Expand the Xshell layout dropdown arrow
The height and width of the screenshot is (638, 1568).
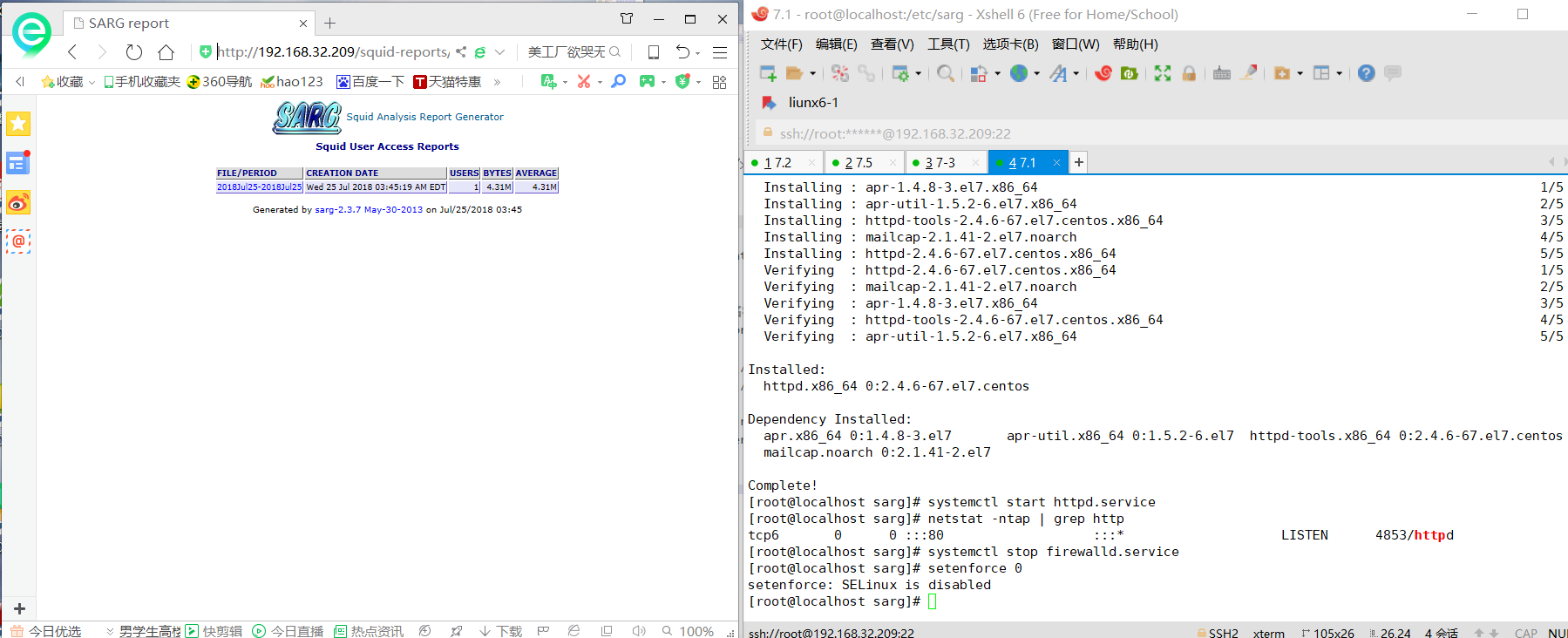point(1339,74)
